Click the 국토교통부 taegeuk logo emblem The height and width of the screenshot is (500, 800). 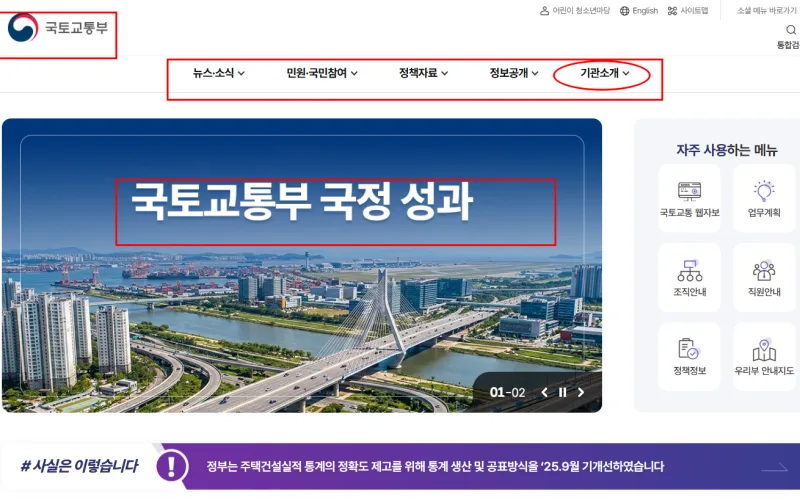pyautogui.click(x=23, y=28)
